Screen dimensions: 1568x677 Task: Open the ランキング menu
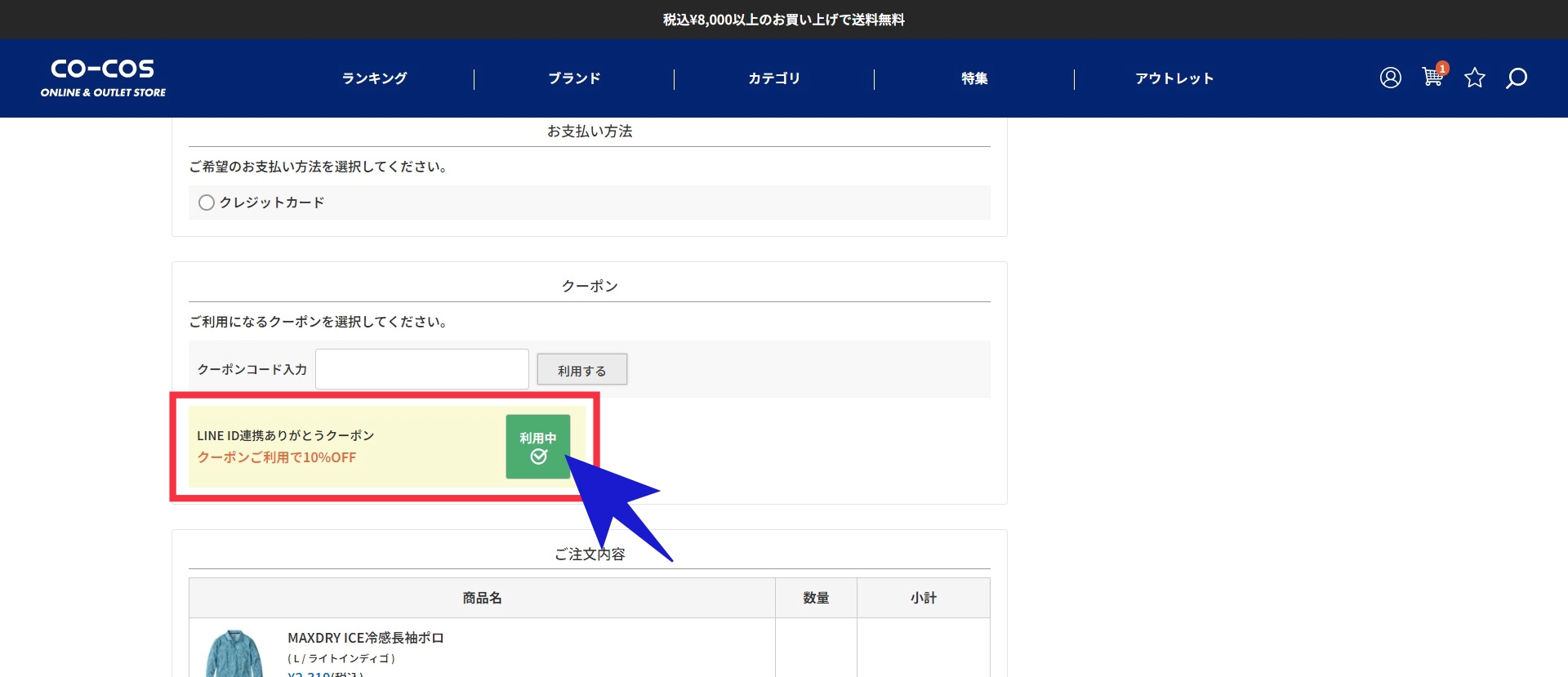374,78
